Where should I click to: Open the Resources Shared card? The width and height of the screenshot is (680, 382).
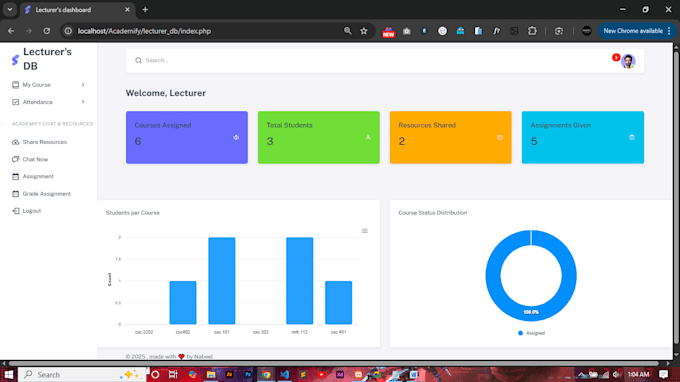pos(451,137)
